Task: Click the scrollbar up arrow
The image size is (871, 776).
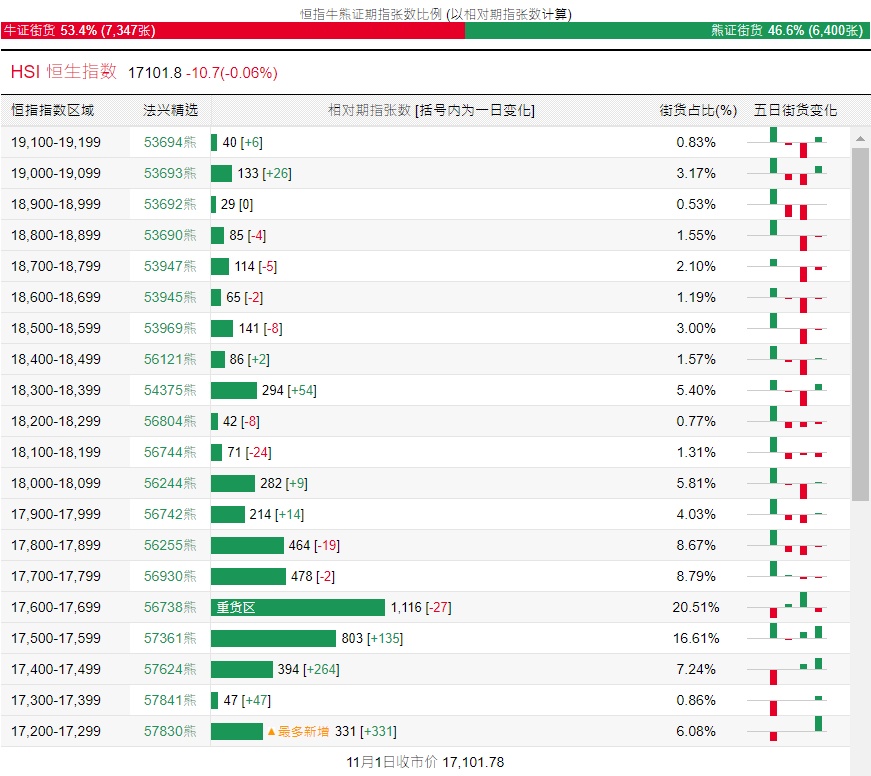Action: (860, 139)
